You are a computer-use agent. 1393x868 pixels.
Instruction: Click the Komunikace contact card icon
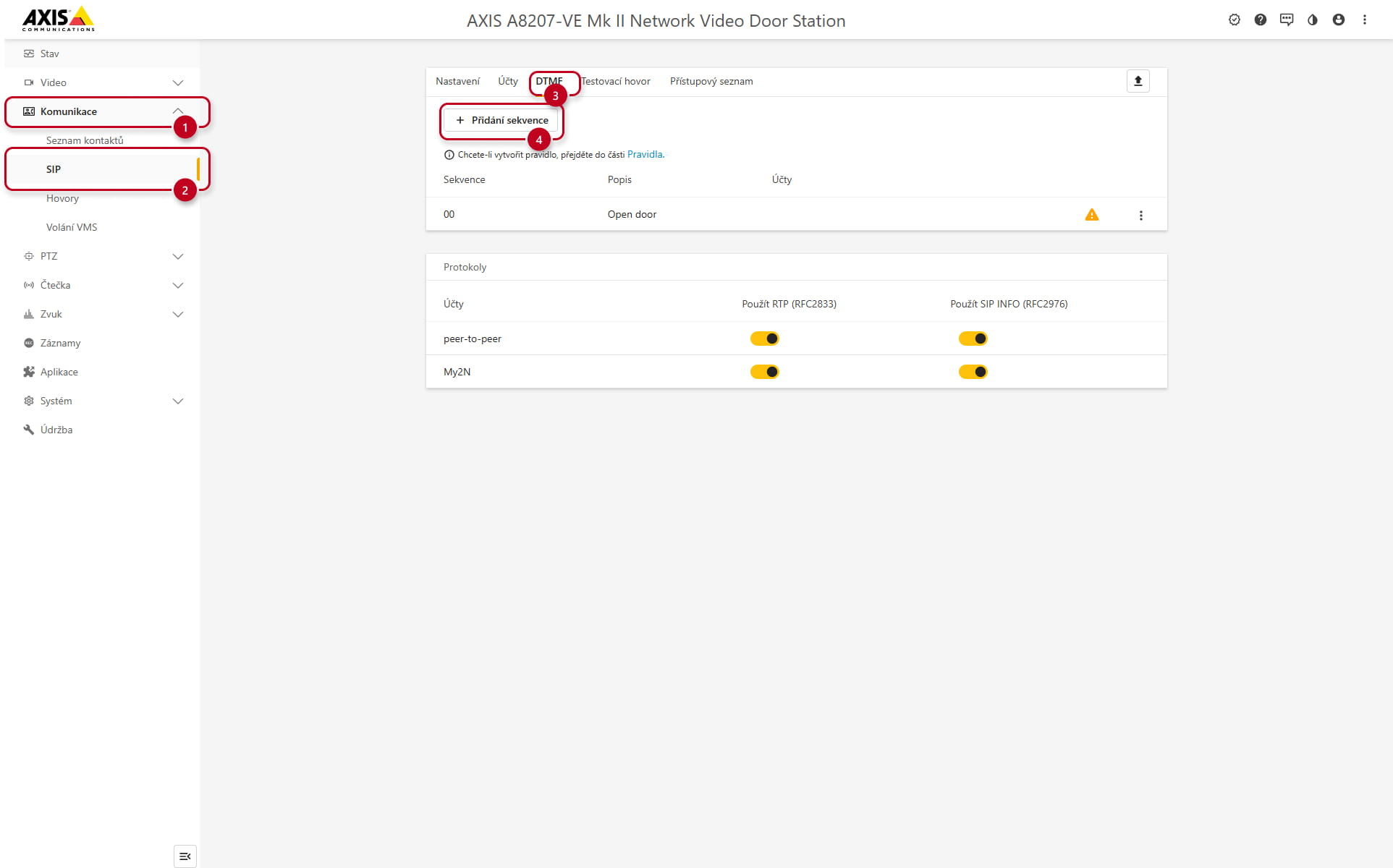pyautogui.click(x=29, y=111)
